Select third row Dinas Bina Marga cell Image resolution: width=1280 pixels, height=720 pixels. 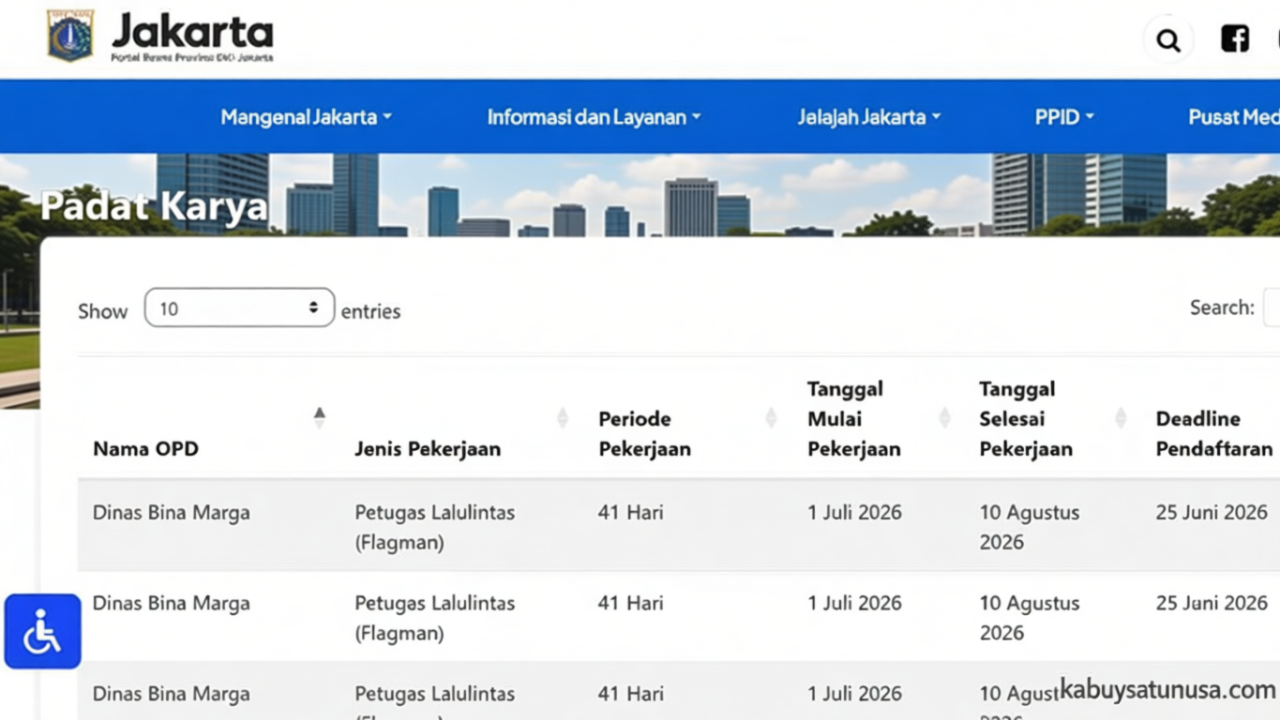pyautogui.click(x=171, y=693)
